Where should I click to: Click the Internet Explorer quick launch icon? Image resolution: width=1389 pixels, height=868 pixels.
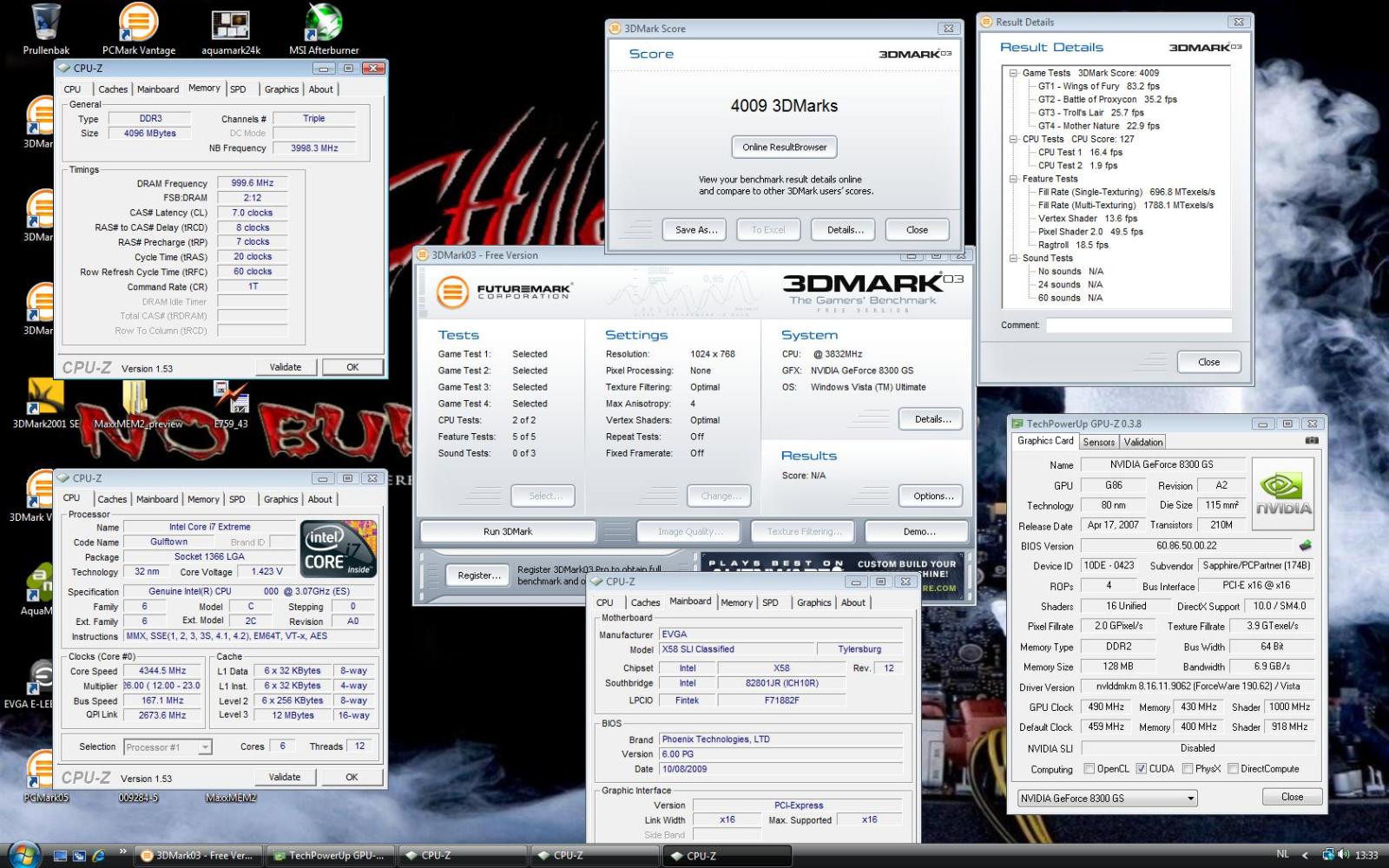coord(99,856)
